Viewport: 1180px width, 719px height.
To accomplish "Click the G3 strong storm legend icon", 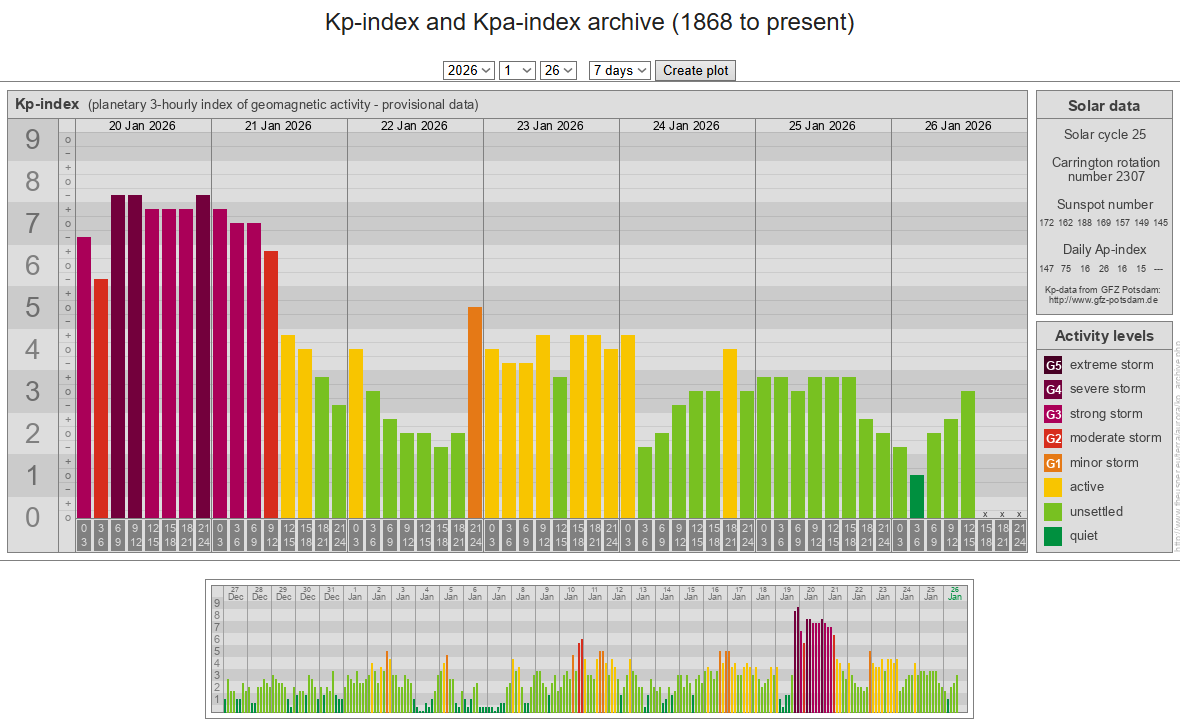I will click(1053, 414).
